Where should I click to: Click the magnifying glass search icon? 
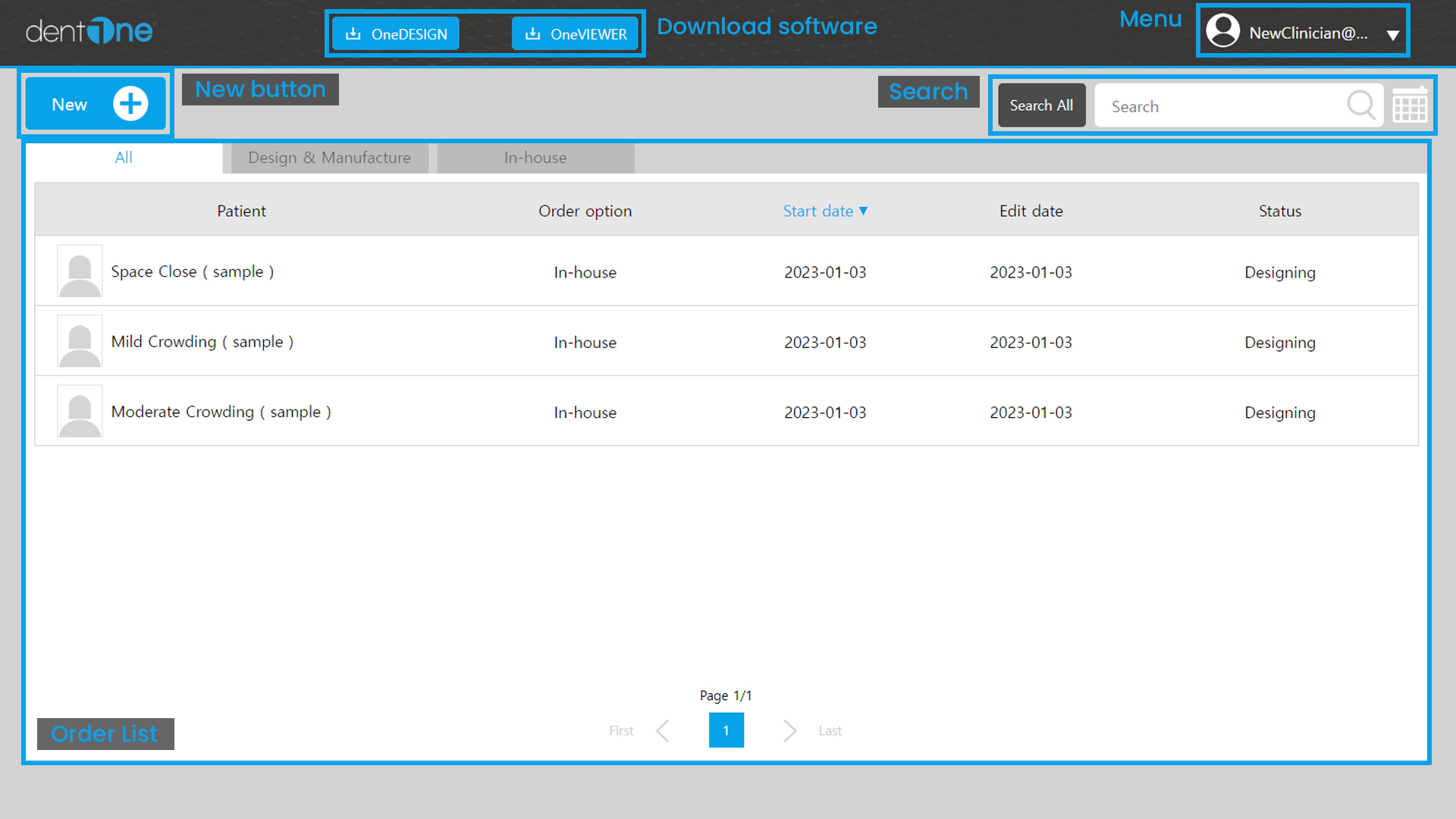[1361, 105]
